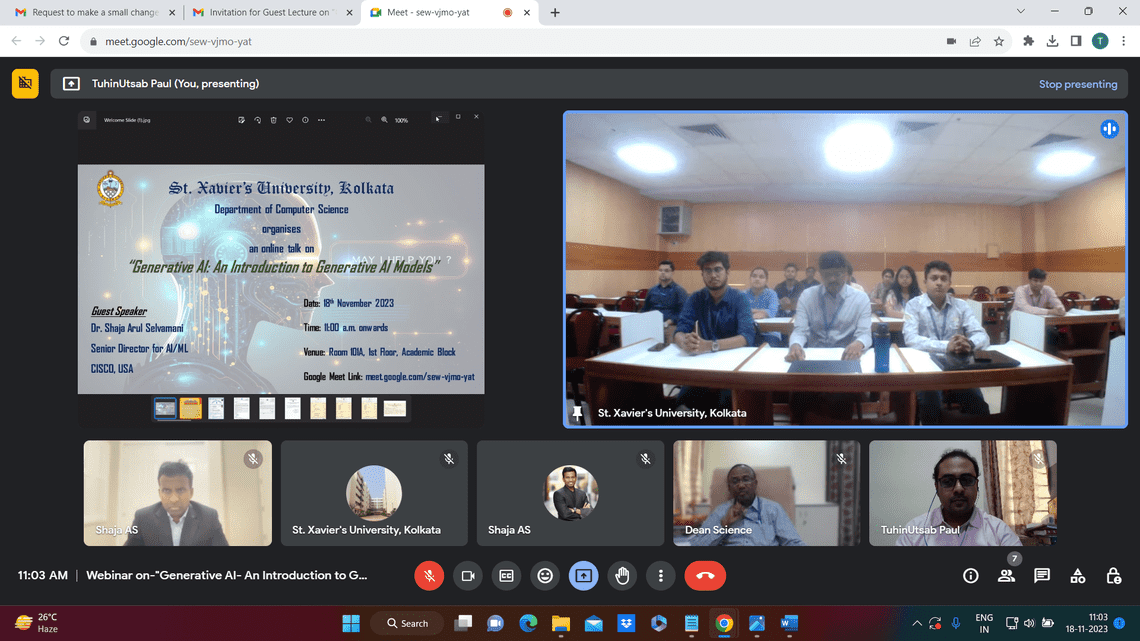Show hidden system tray icons
This screenshot has width=1140, height=641.
[917, 624]
